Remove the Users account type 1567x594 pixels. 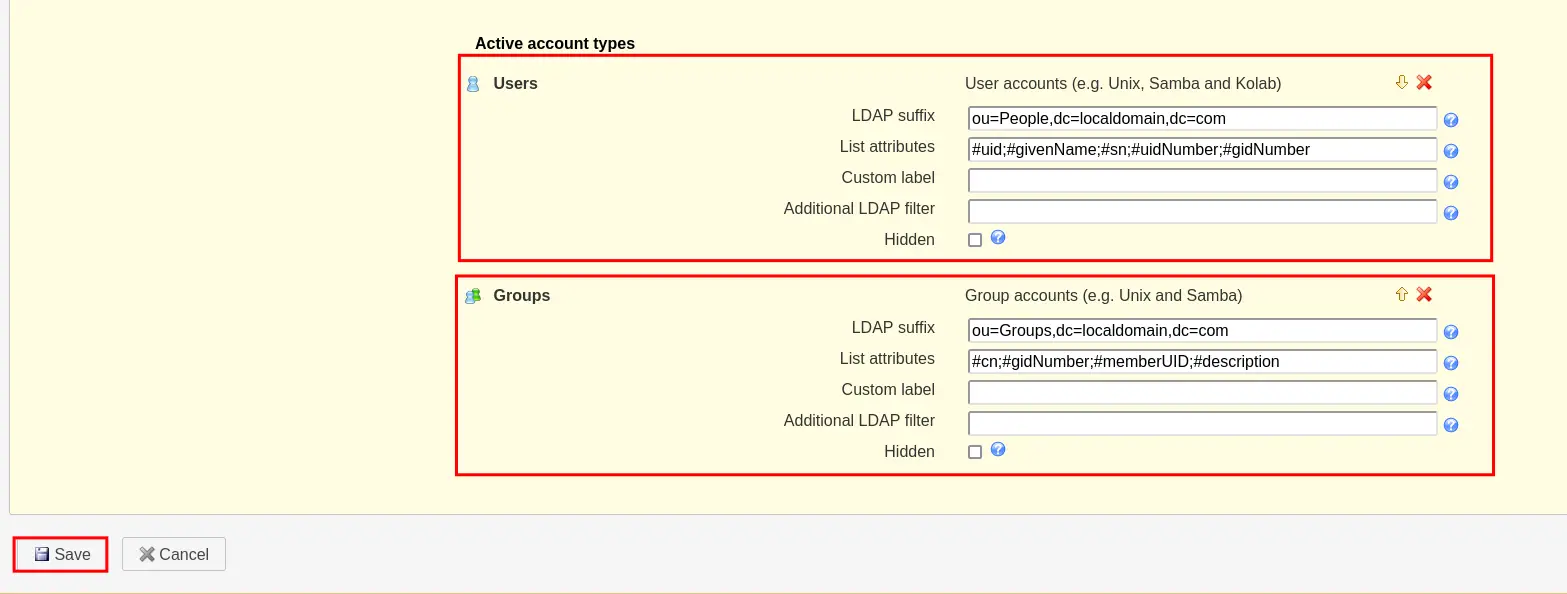click(x=1424, y=82)
